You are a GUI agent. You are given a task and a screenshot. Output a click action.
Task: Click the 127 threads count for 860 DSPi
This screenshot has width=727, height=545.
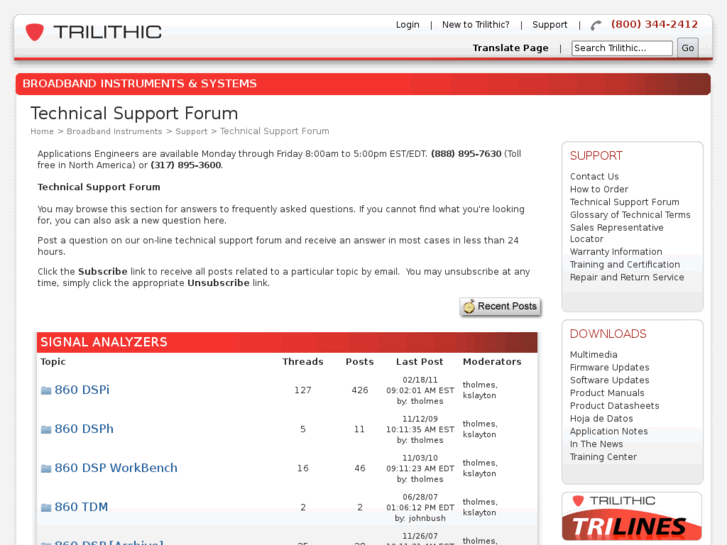(x=303, y=390)
